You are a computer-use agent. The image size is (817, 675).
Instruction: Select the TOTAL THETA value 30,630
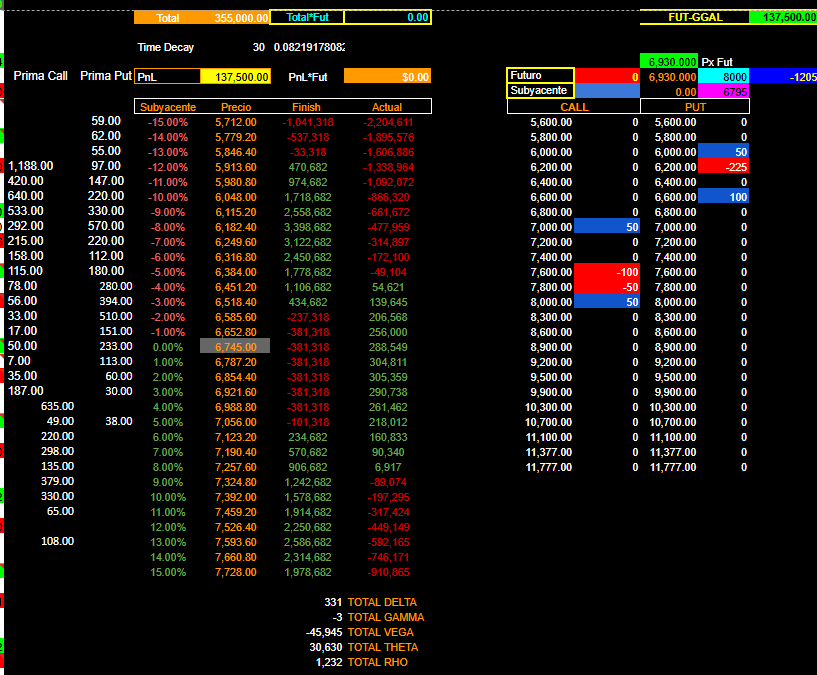pos(326,647)
